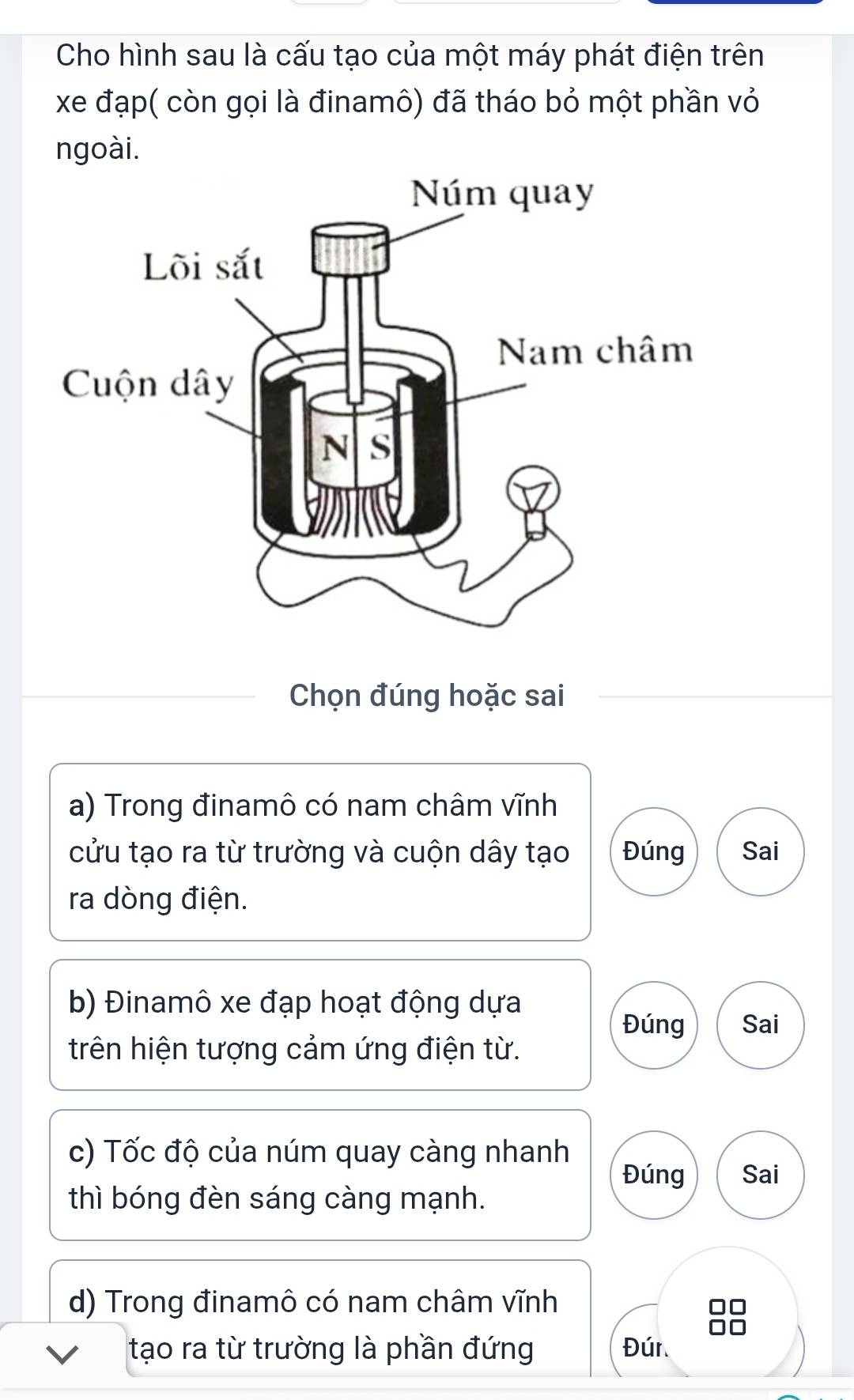Click statement b about electromagnetic induction
854x1400 pixels.
coord(319,1025)
